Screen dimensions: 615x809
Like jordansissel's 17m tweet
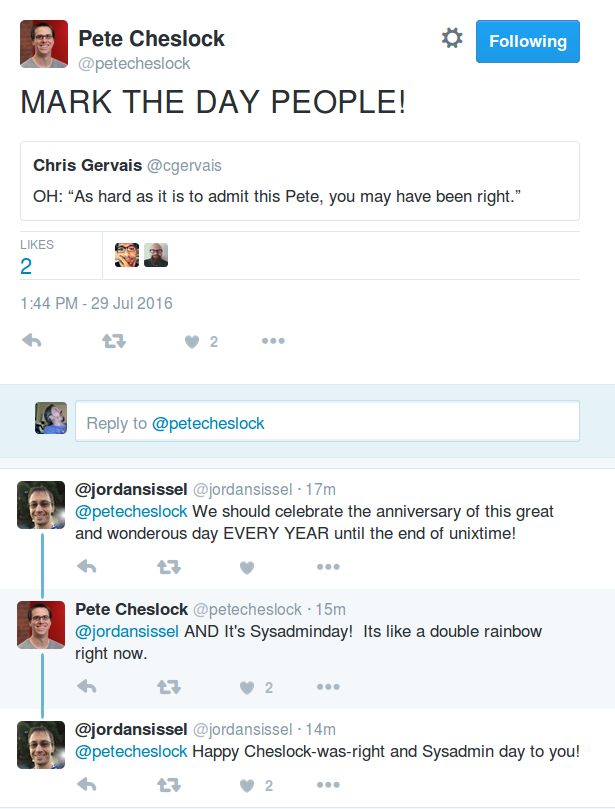pyautogui.click(x=247, y=567)
